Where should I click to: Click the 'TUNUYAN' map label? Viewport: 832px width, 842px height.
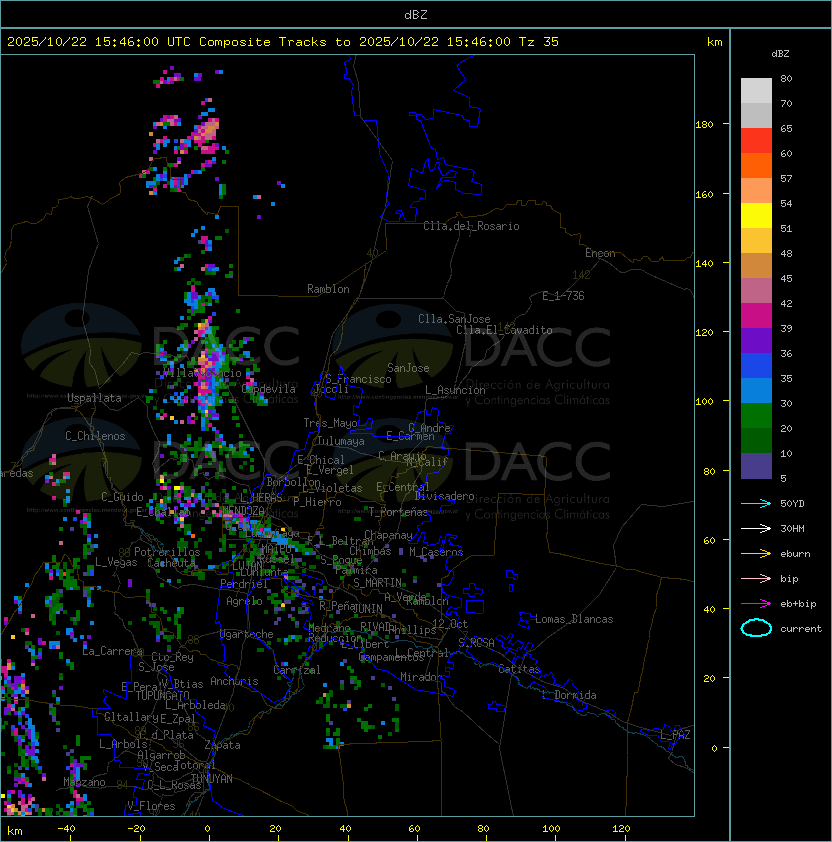click(212, 779)
